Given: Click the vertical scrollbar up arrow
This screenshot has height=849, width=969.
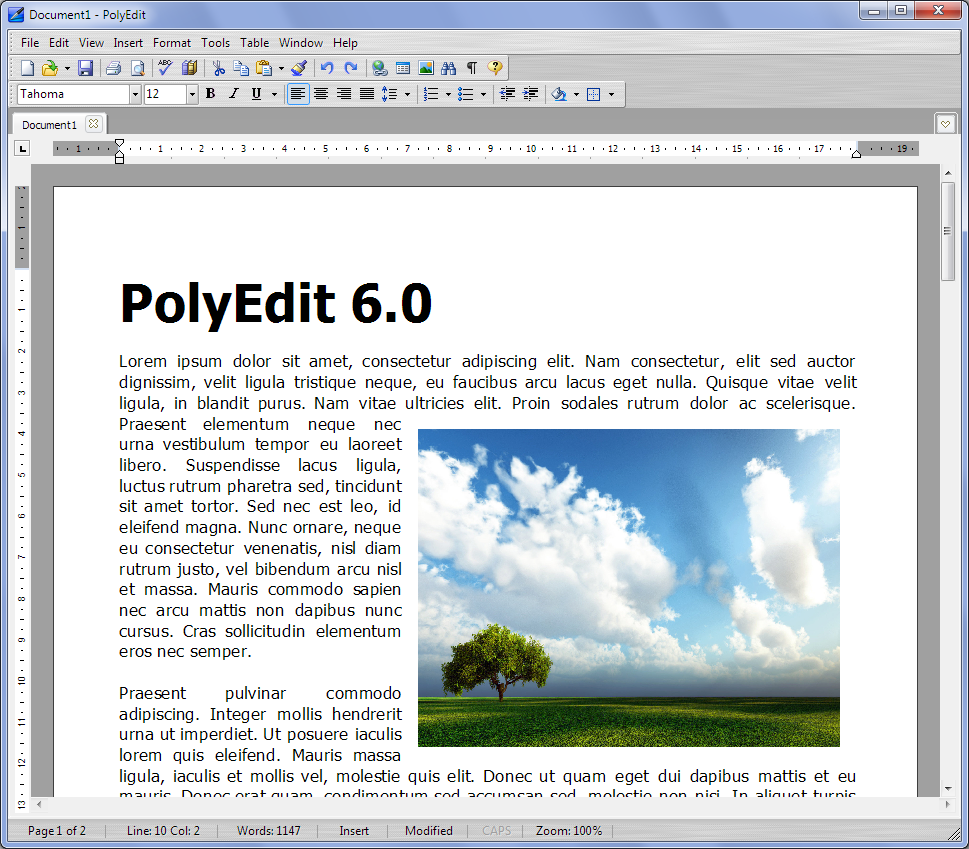Looking at the screenshot, I should pos(948,174).
